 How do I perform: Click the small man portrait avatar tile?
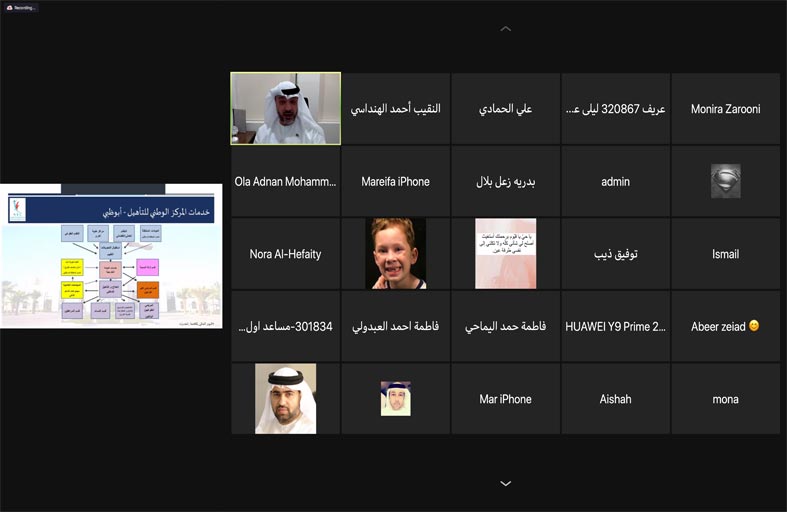[395, 398]
